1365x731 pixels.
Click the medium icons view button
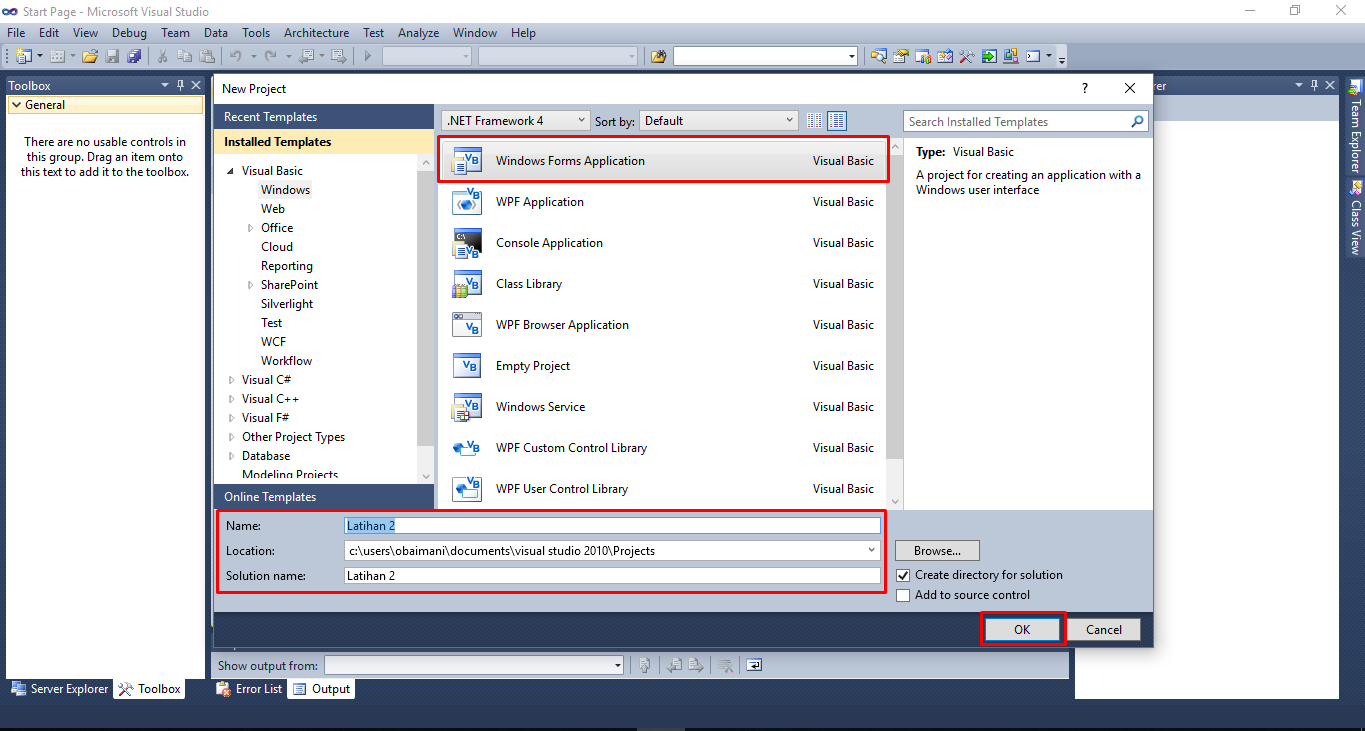click(x=837, y=121)
